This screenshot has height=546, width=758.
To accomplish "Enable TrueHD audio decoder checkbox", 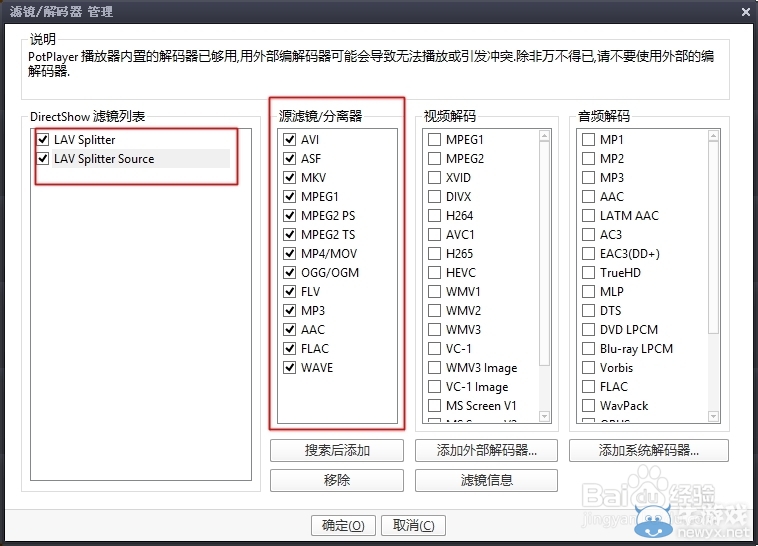I will point(588,273).
